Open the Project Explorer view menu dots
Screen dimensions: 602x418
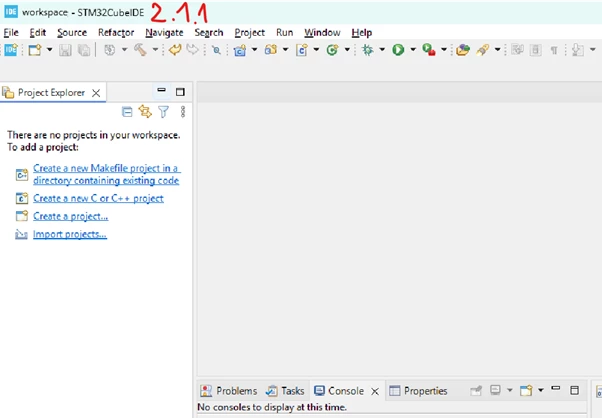tap(183, 112)
